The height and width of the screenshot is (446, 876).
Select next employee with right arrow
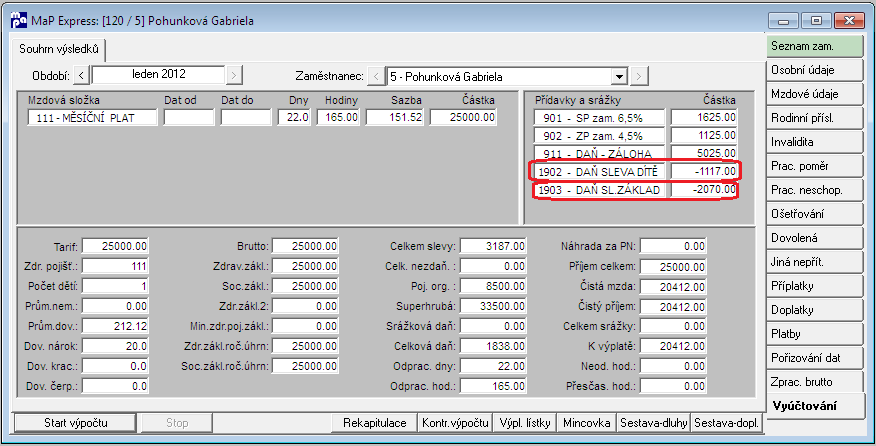(640, 77)
